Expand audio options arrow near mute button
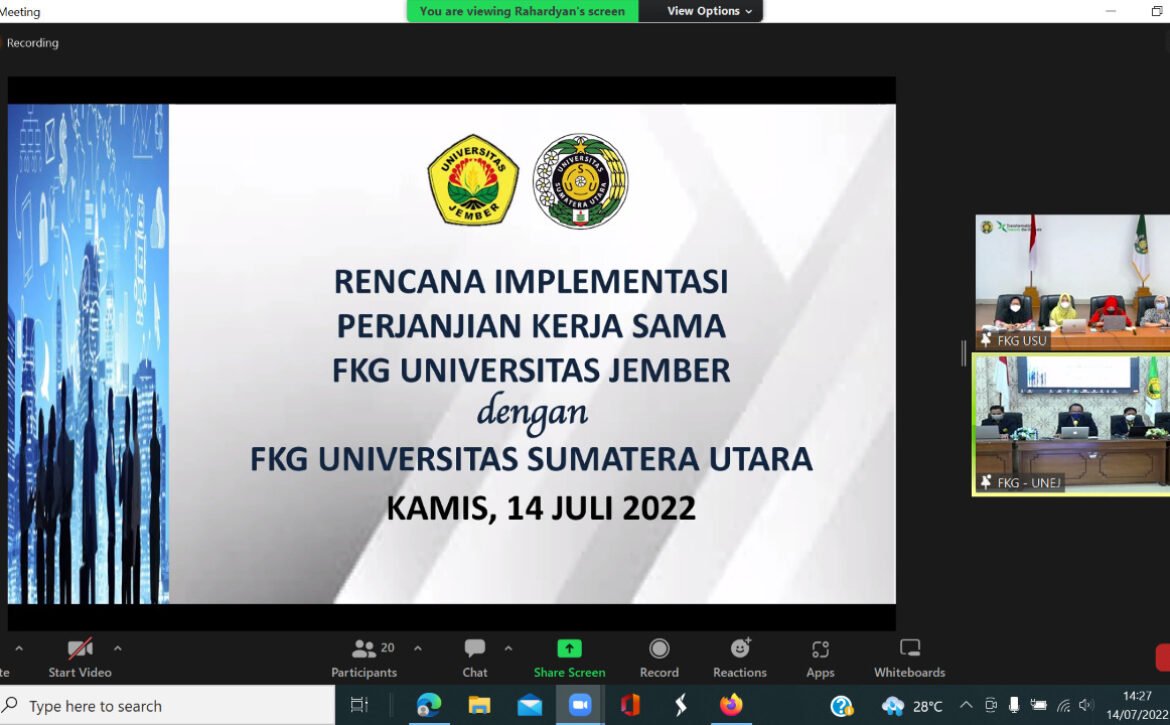Screen dimensions: 1170x725 coord(19,648)
